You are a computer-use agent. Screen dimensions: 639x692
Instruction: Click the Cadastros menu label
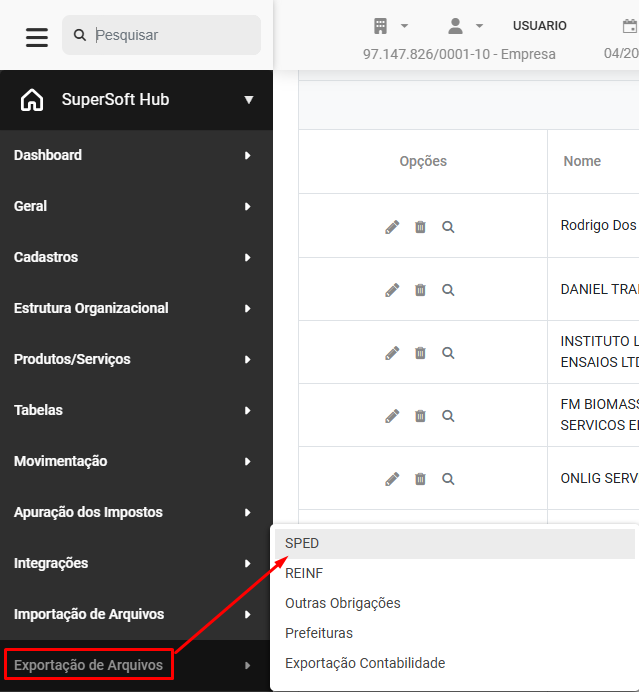46,257
